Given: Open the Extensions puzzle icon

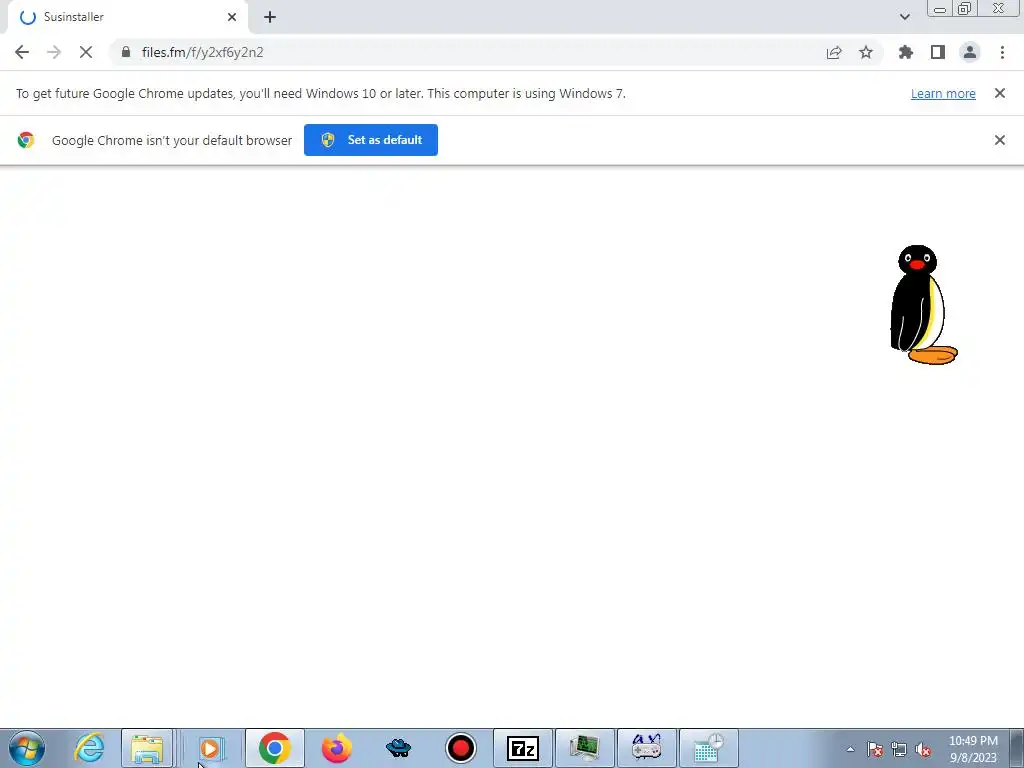Looking at the screenshot, I should click(906, 52).
